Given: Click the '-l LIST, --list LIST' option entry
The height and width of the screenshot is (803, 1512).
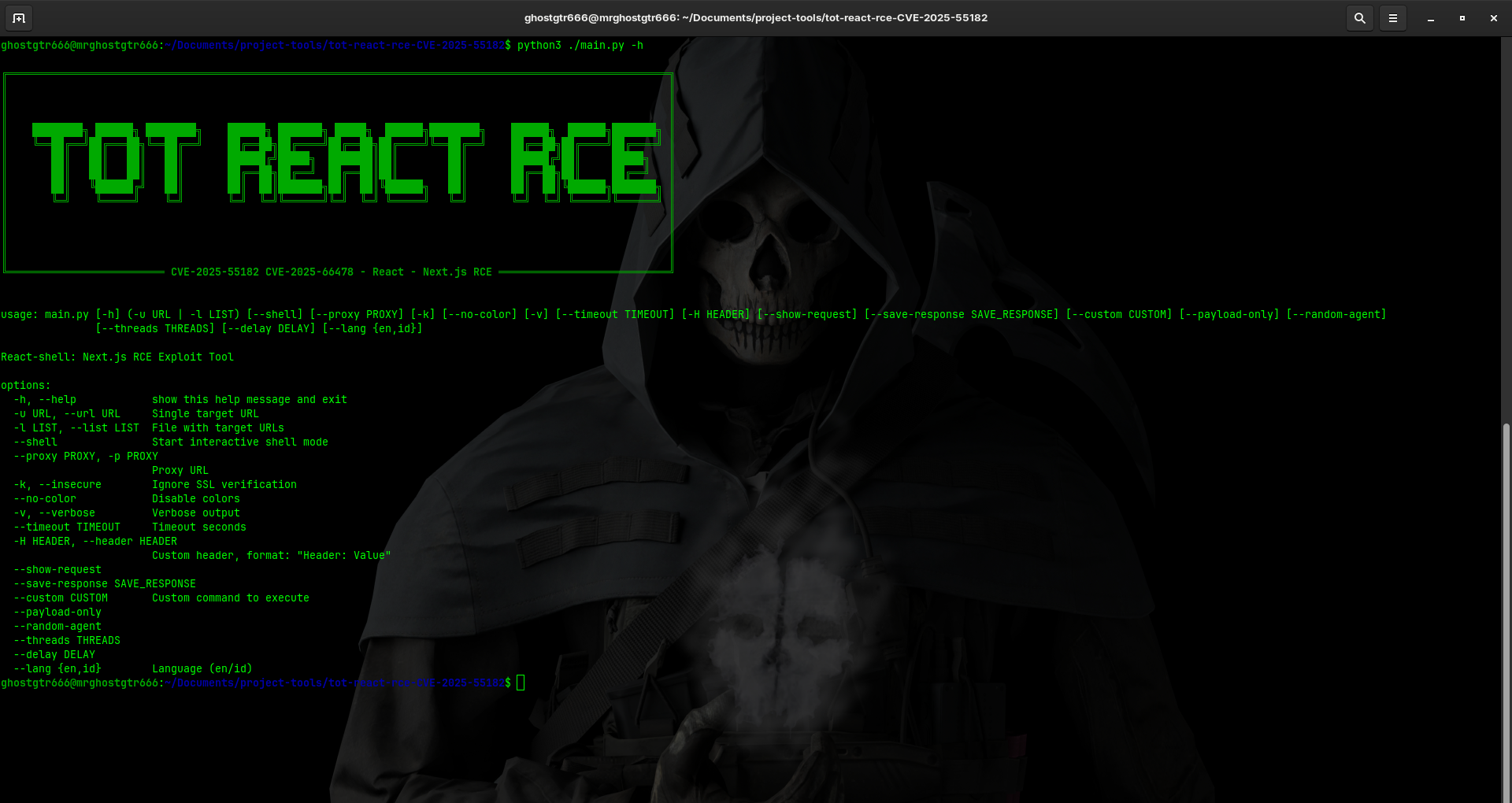Looking at the screenshot, I should (76, 428).
